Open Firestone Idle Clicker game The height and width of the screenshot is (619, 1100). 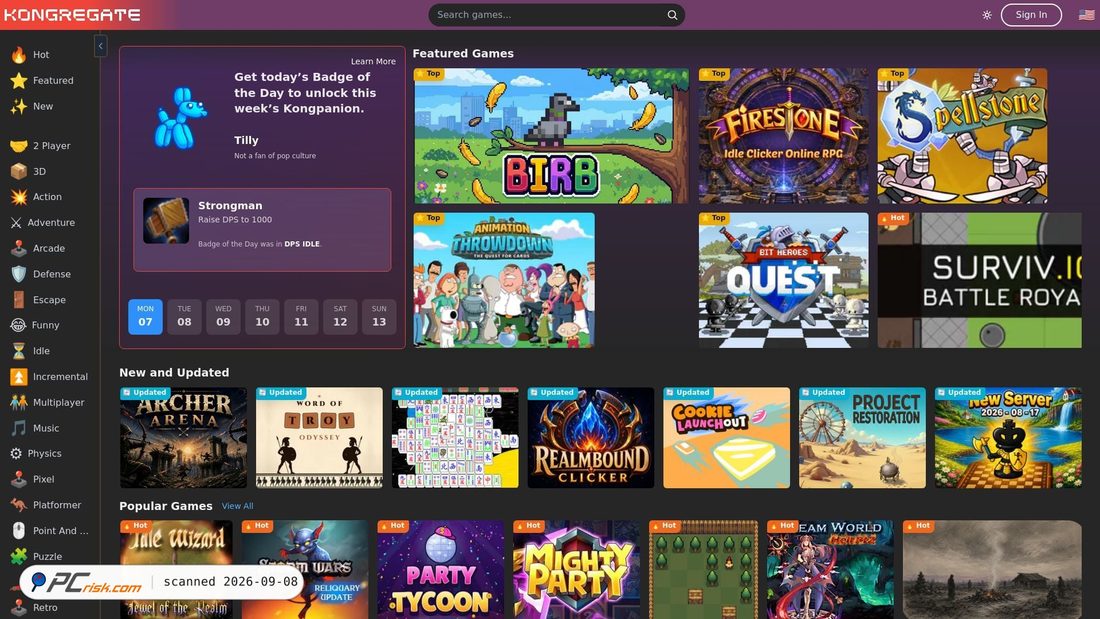click(784, 135)
